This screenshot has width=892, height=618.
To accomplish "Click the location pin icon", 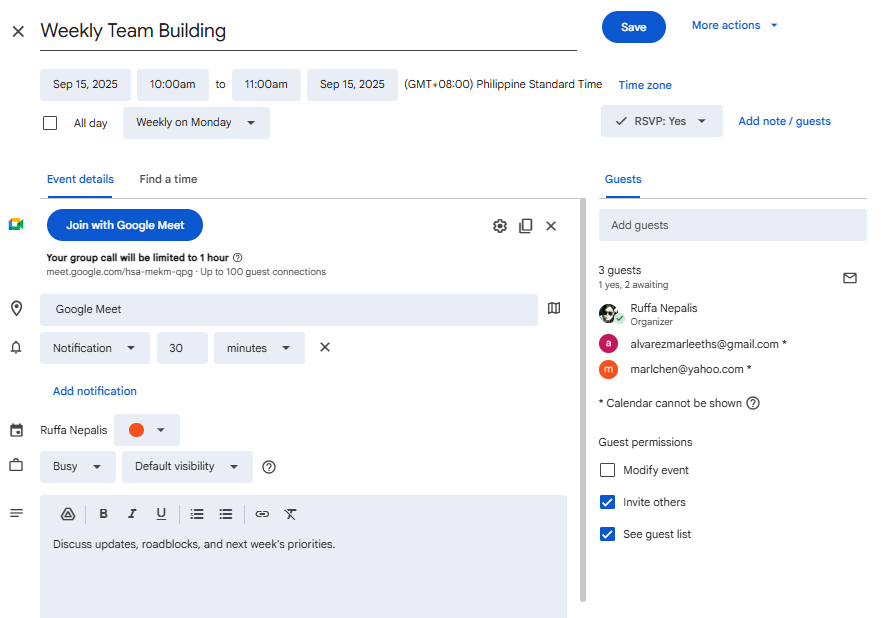I will pos(16,308).
